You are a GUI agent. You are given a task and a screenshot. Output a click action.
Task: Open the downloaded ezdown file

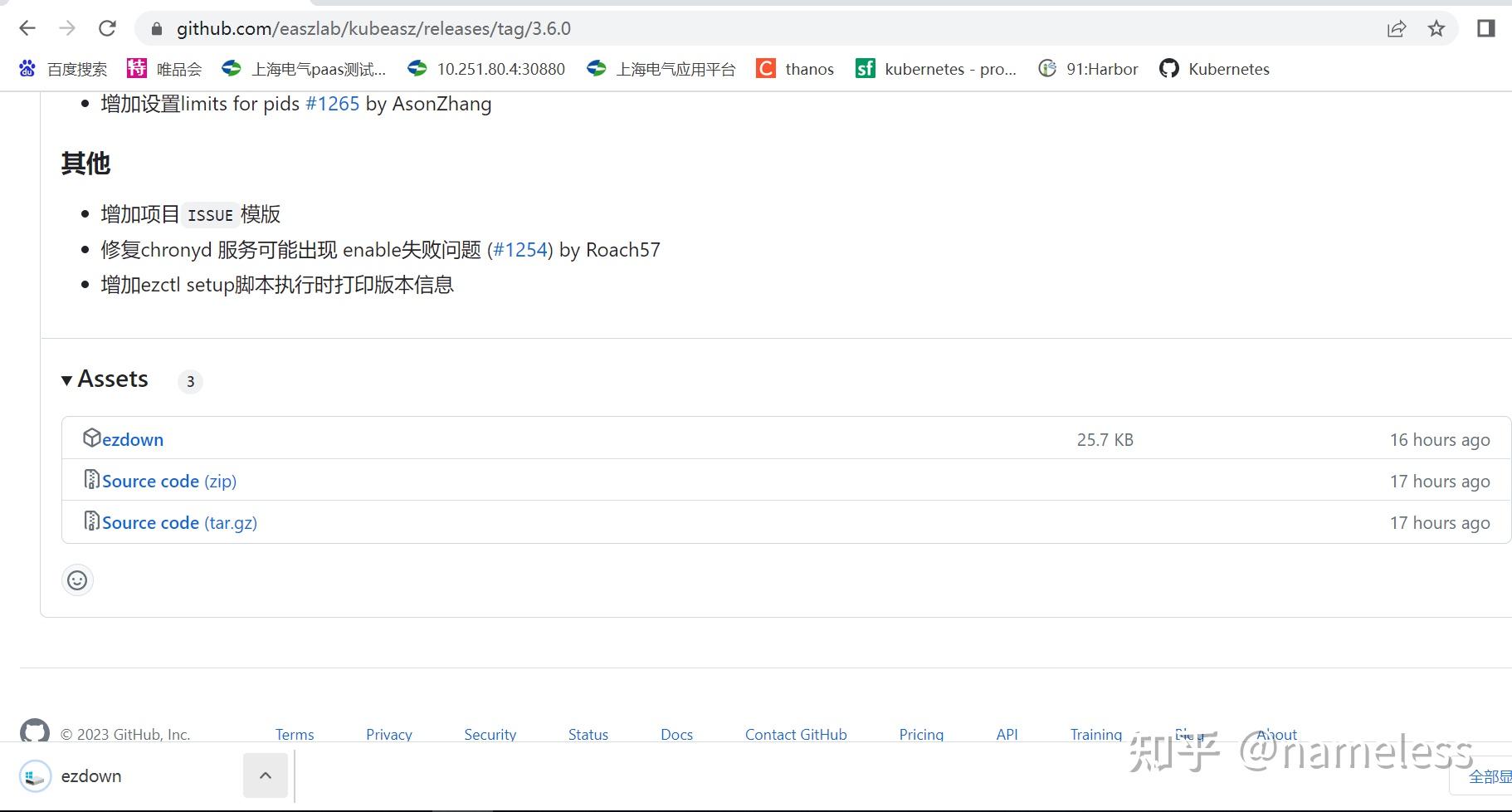91,775
